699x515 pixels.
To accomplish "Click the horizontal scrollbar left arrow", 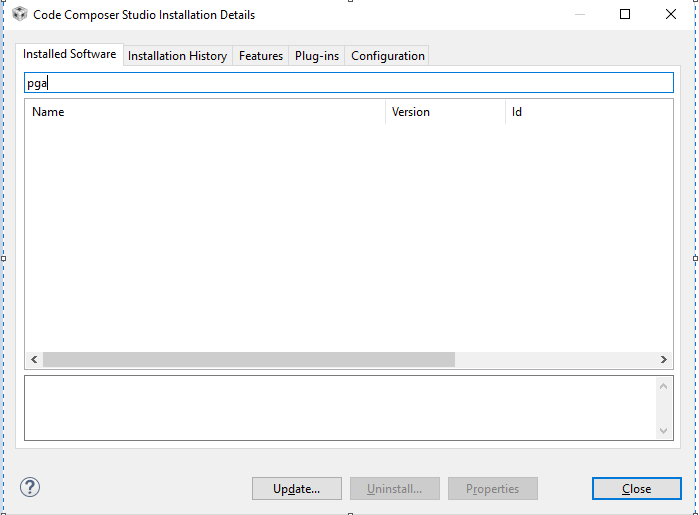I will pyautogui.click(x=34, y=359).
